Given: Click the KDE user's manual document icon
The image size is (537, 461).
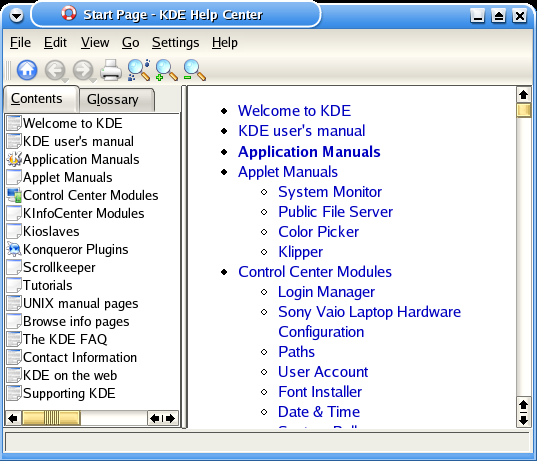Looking at the screenshot, I should coord(14,141).
